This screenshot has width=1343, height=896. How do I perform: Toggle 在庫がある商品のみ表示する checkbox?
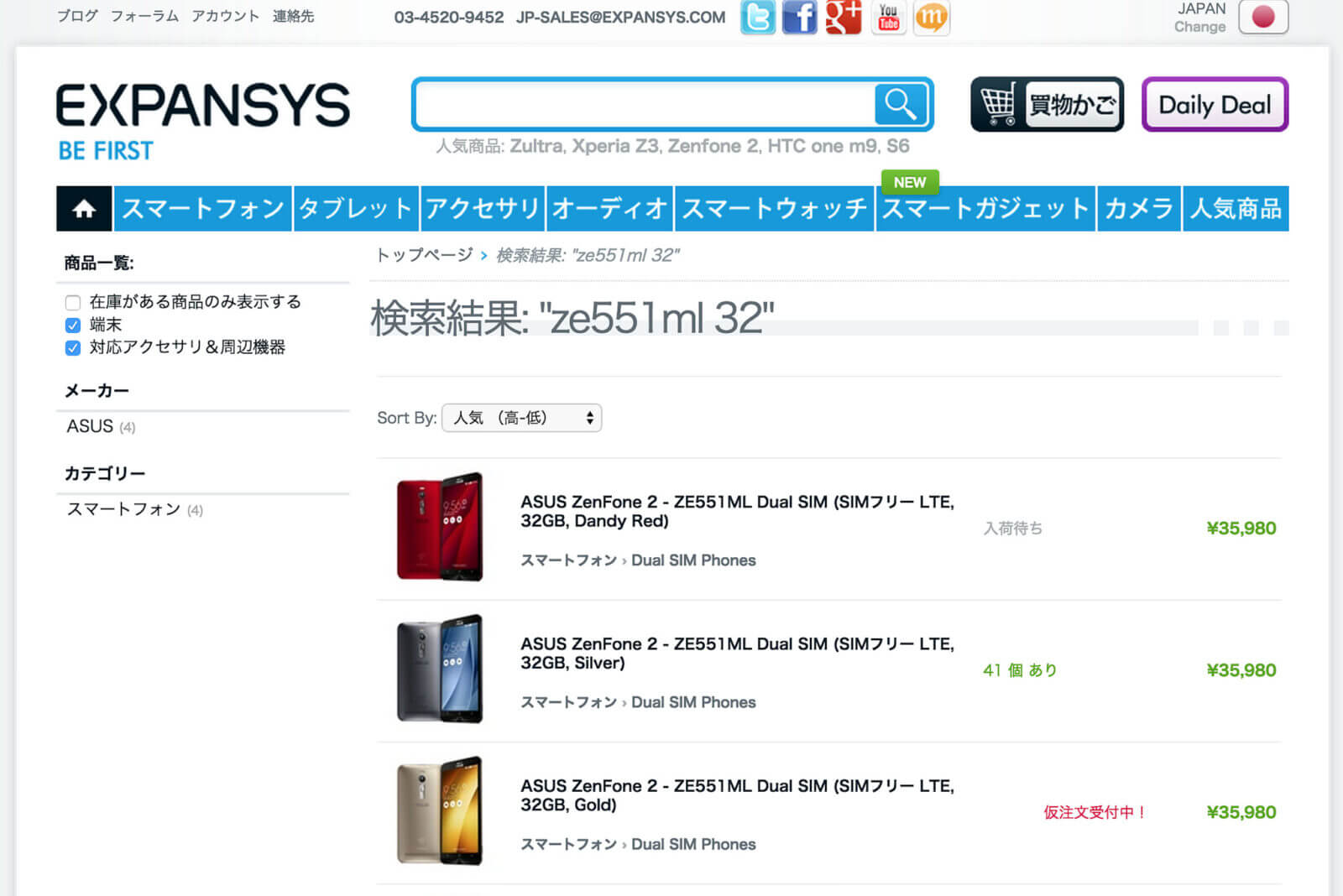[x=73, y=302]
